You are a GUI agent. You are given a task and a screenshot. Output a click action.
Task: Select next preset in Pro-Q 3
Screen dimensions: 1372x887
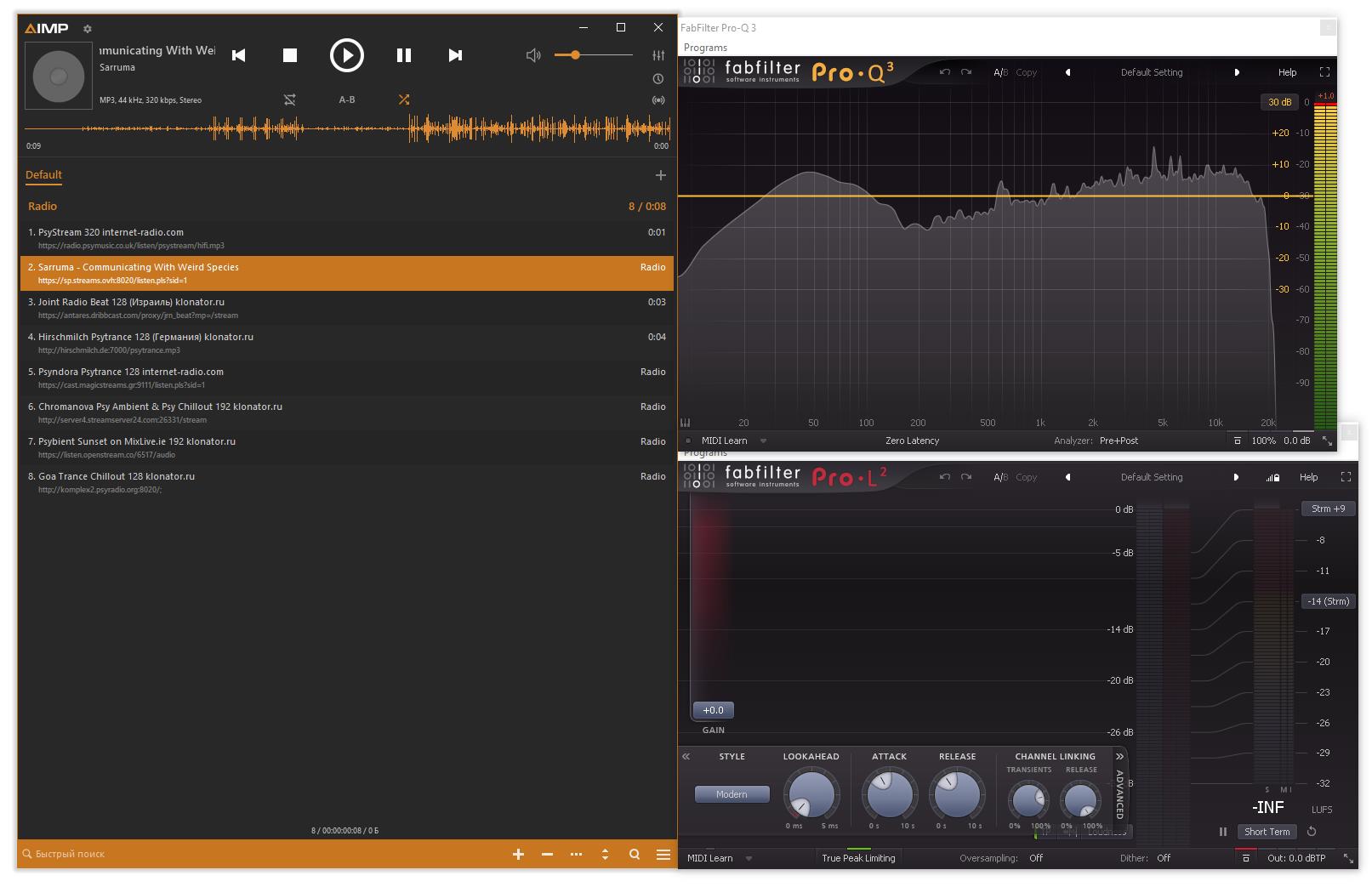[1236, 72]
